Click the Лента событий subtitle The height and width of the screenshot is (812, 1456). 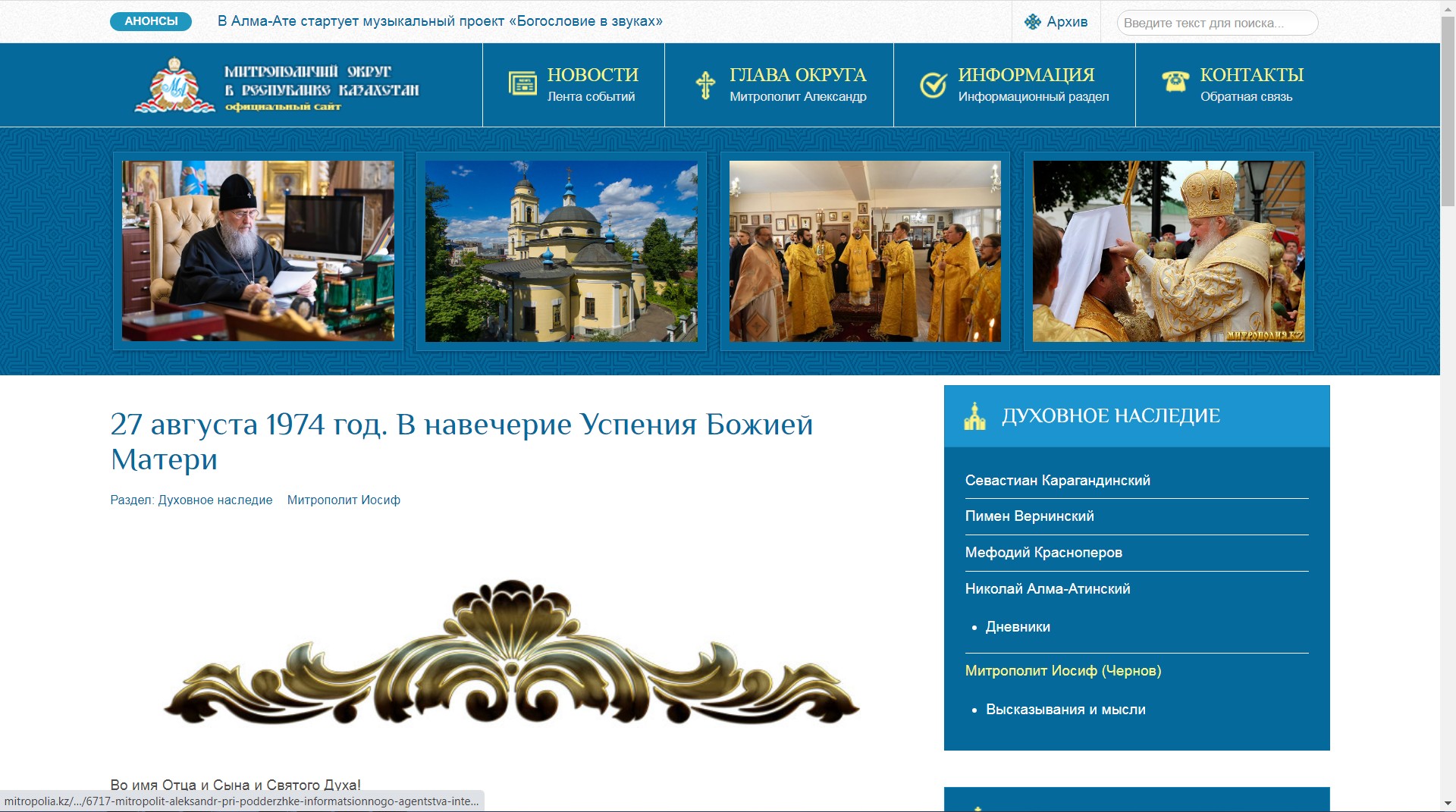(591, 97)
